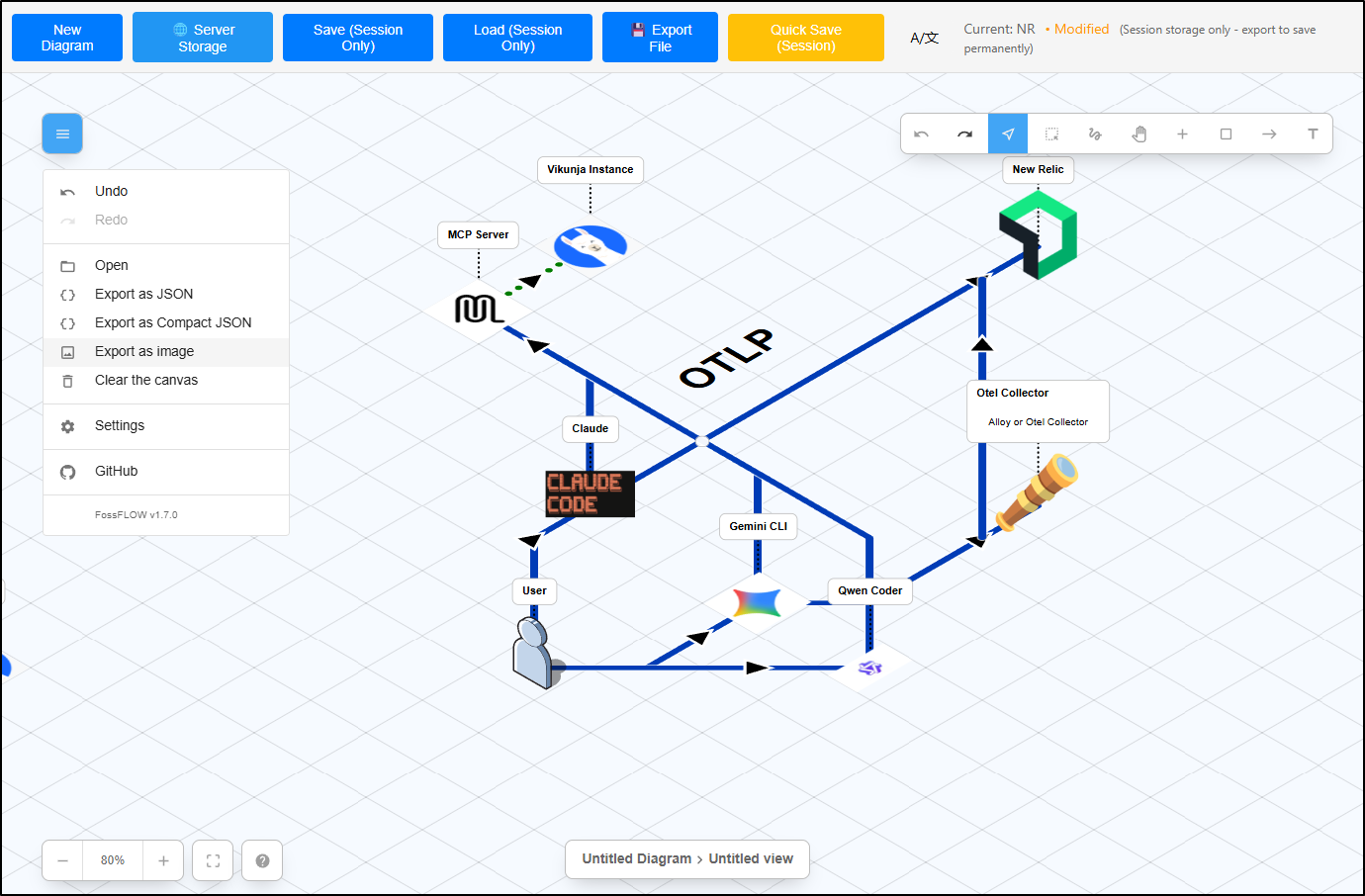Select the Claude Code node image
1365x896 pixels.
tap(589, 493)
